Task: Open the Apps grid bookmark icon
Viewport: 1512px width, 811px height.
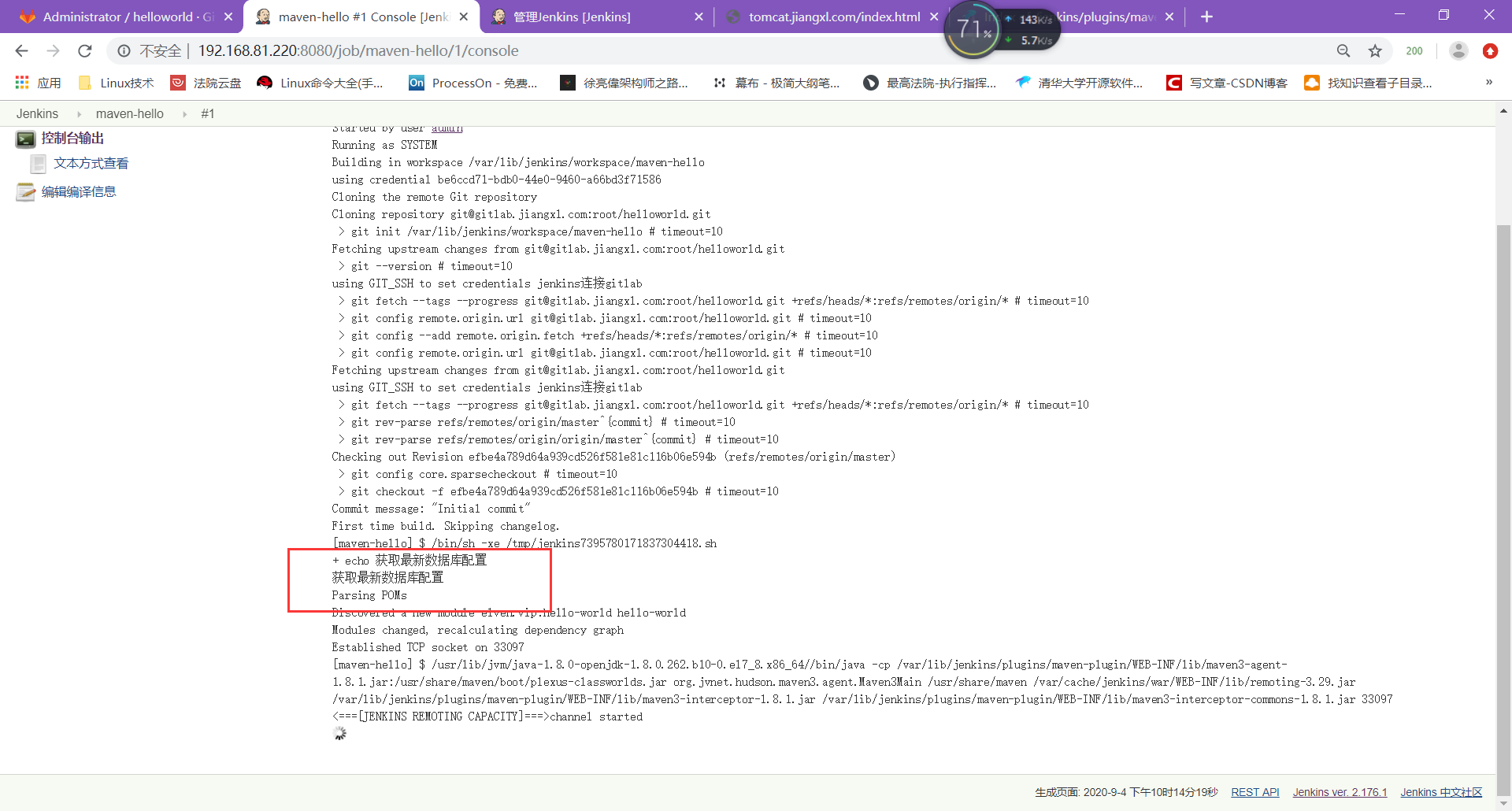Action: 22,83
